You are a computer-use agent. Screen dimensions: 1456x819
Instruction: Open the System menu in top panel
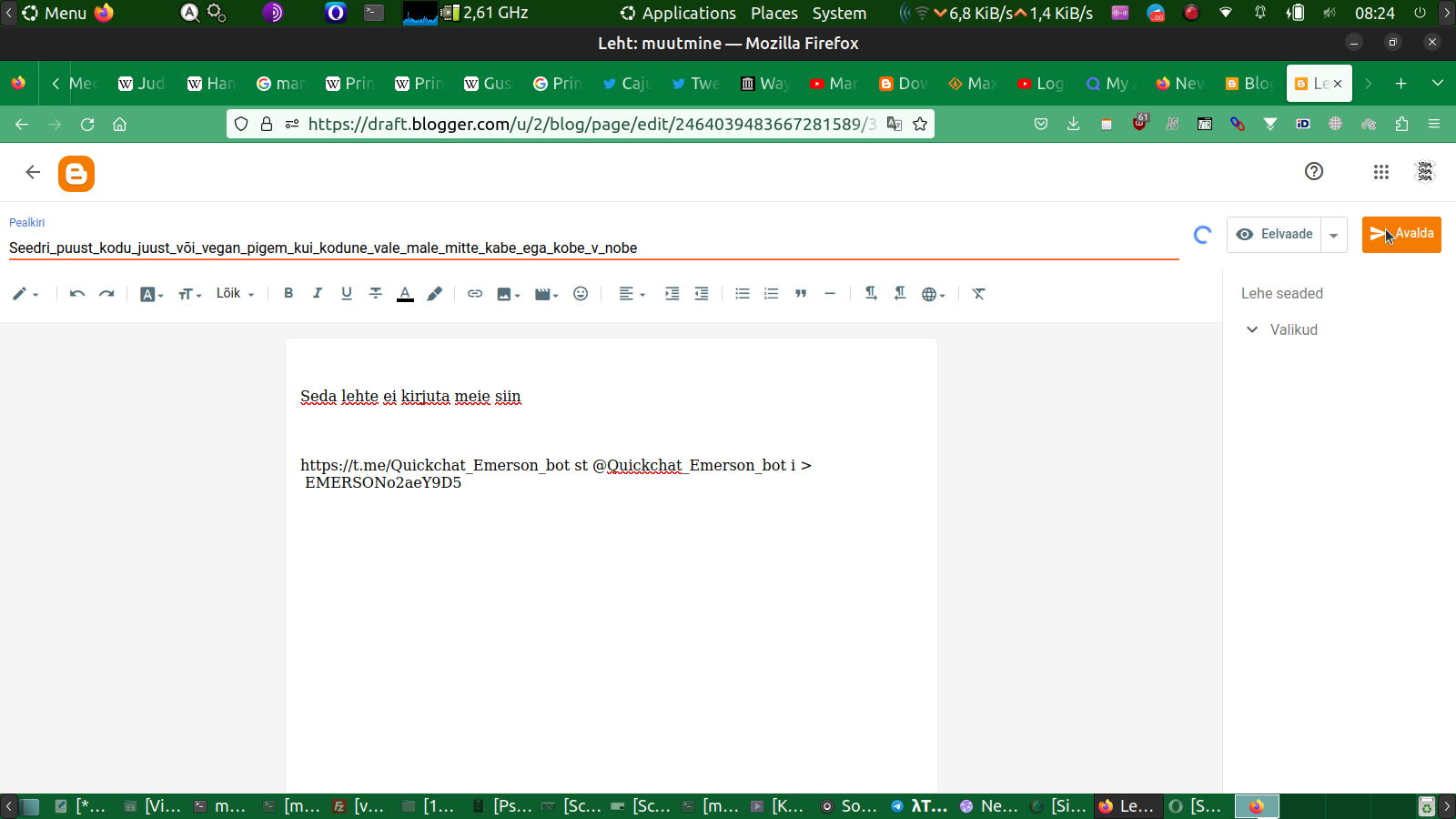839,13
